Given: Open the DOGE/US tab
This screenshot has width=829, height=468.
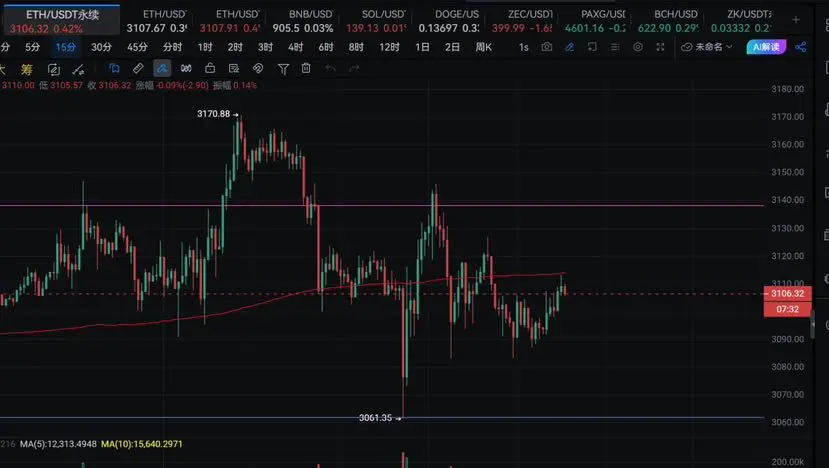Looking at the screenshot, I should 449,21.
